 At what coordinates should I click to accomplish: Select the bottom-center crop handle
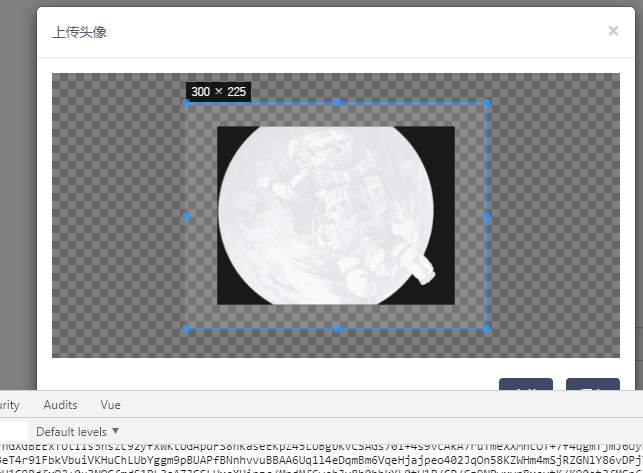(337, 329)
